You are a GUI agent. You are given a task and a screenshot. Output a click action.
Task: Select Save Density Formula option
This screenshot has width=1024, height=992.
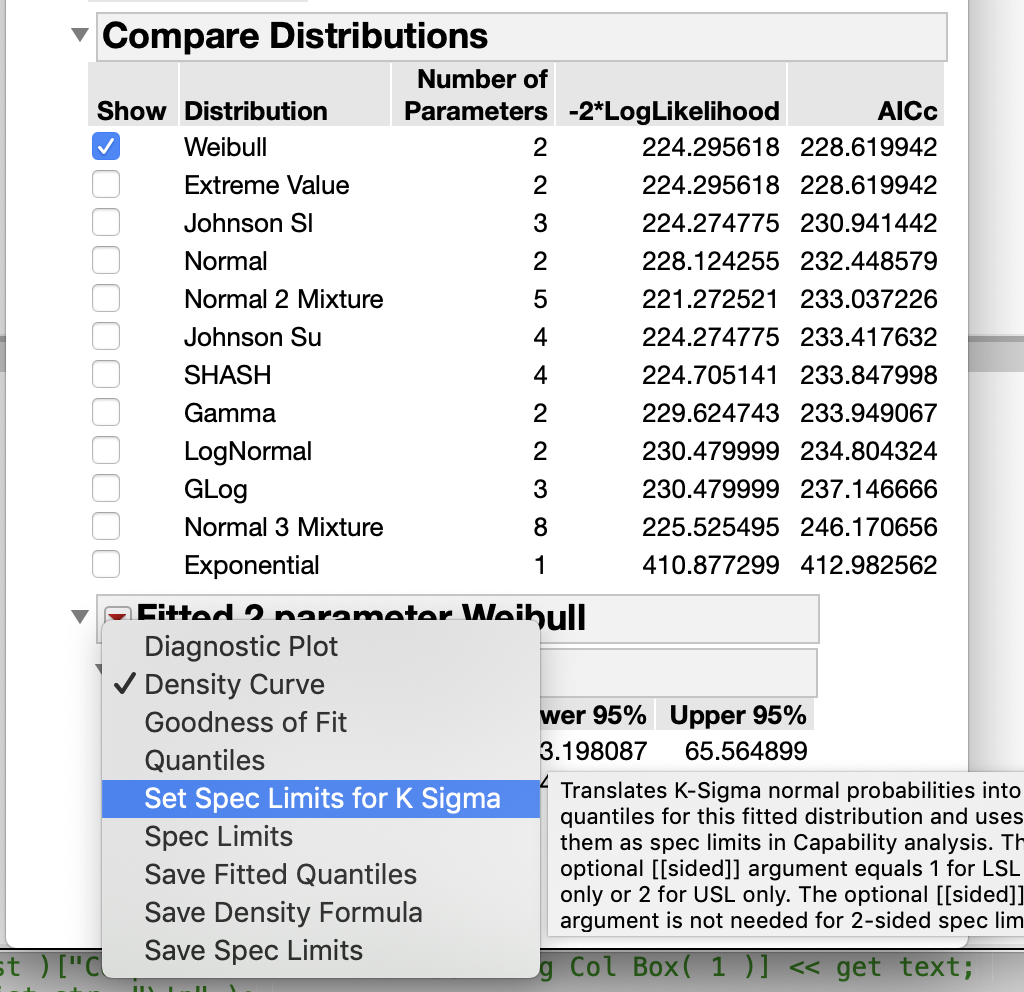pyautogui.click(x=283, y=913)
